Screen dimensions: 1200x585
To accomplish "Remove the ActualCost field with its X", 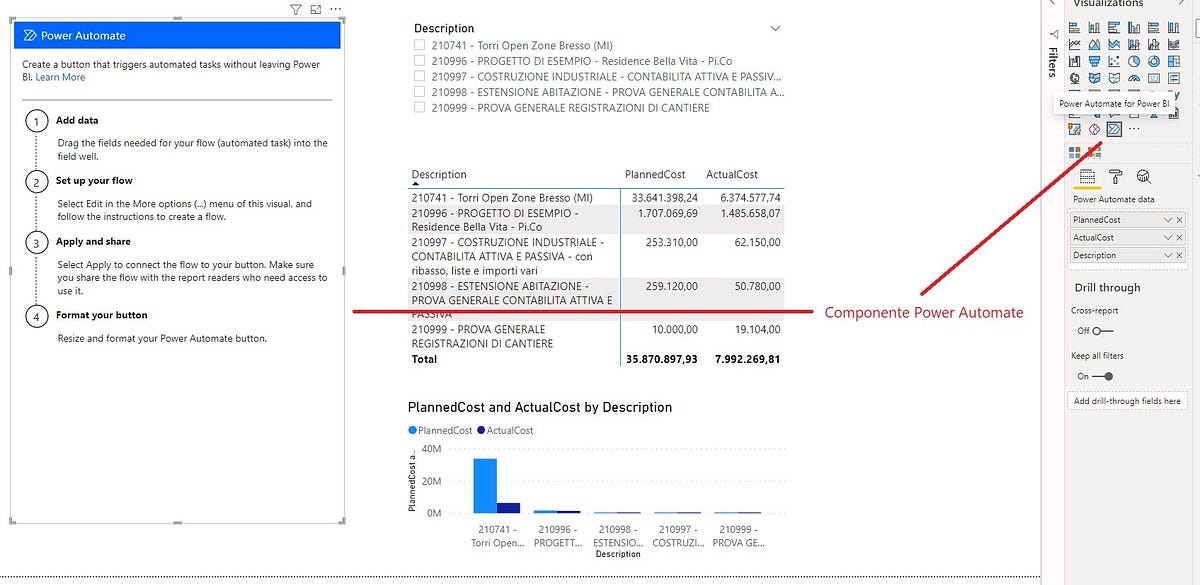I will click(1180, 237).
